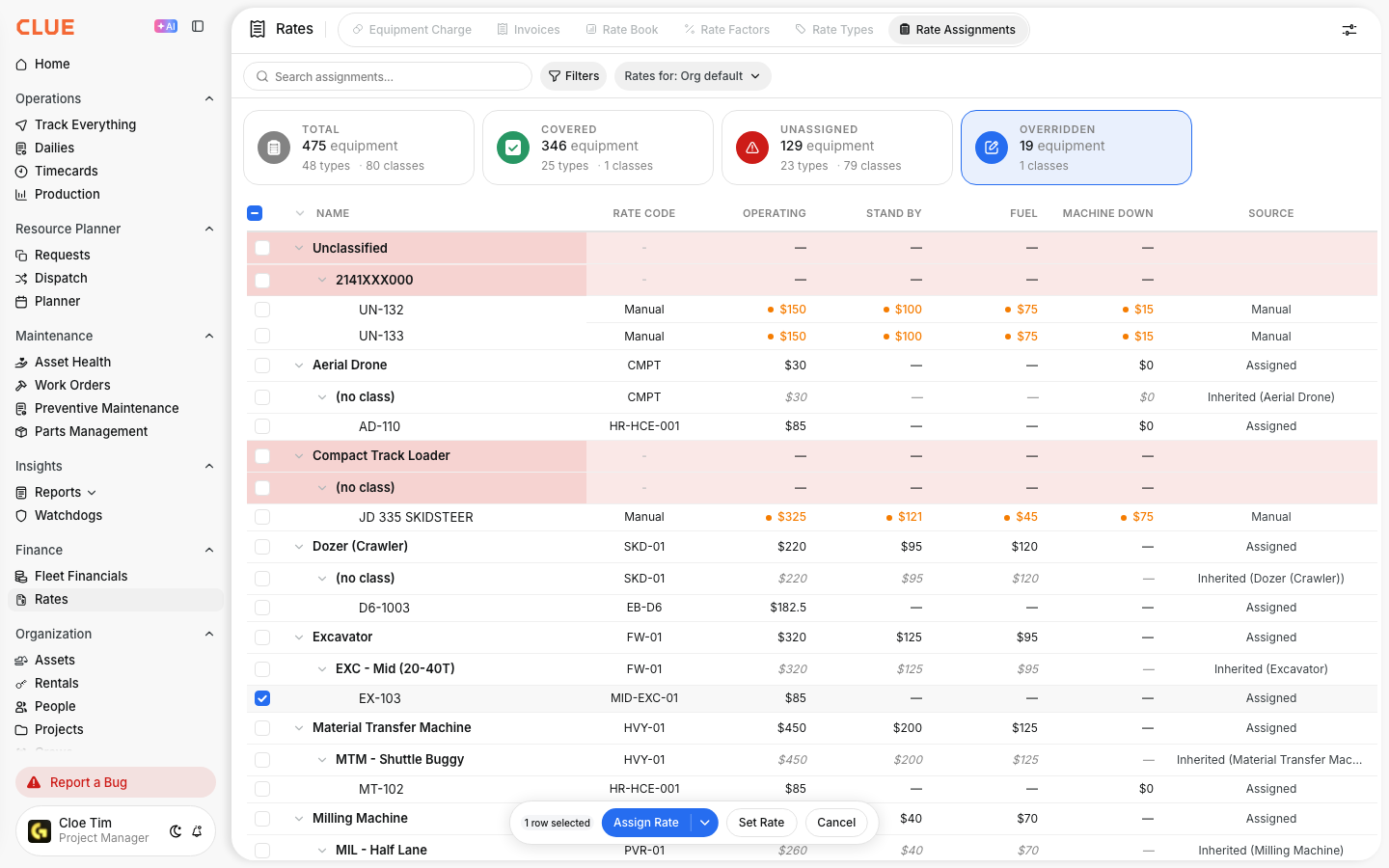1389x868 pixels.
Task: Collapse all rows via header chevron
Action: 299,213
